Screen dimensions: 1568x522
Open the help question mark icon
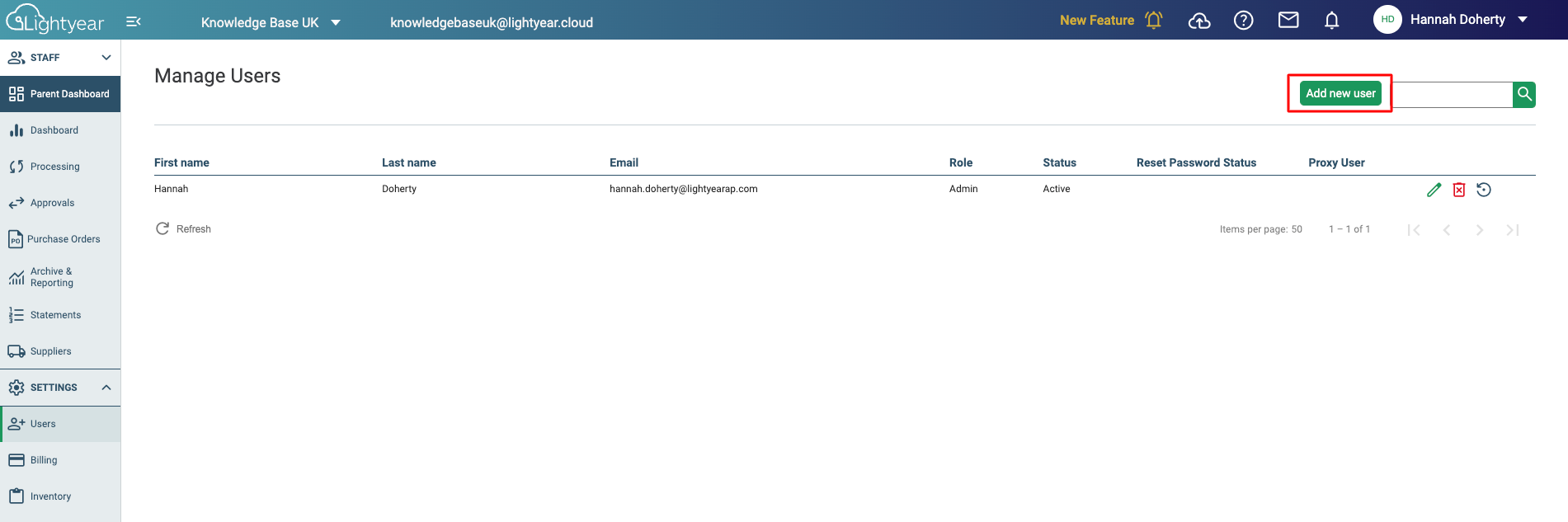pos(1244,21)
